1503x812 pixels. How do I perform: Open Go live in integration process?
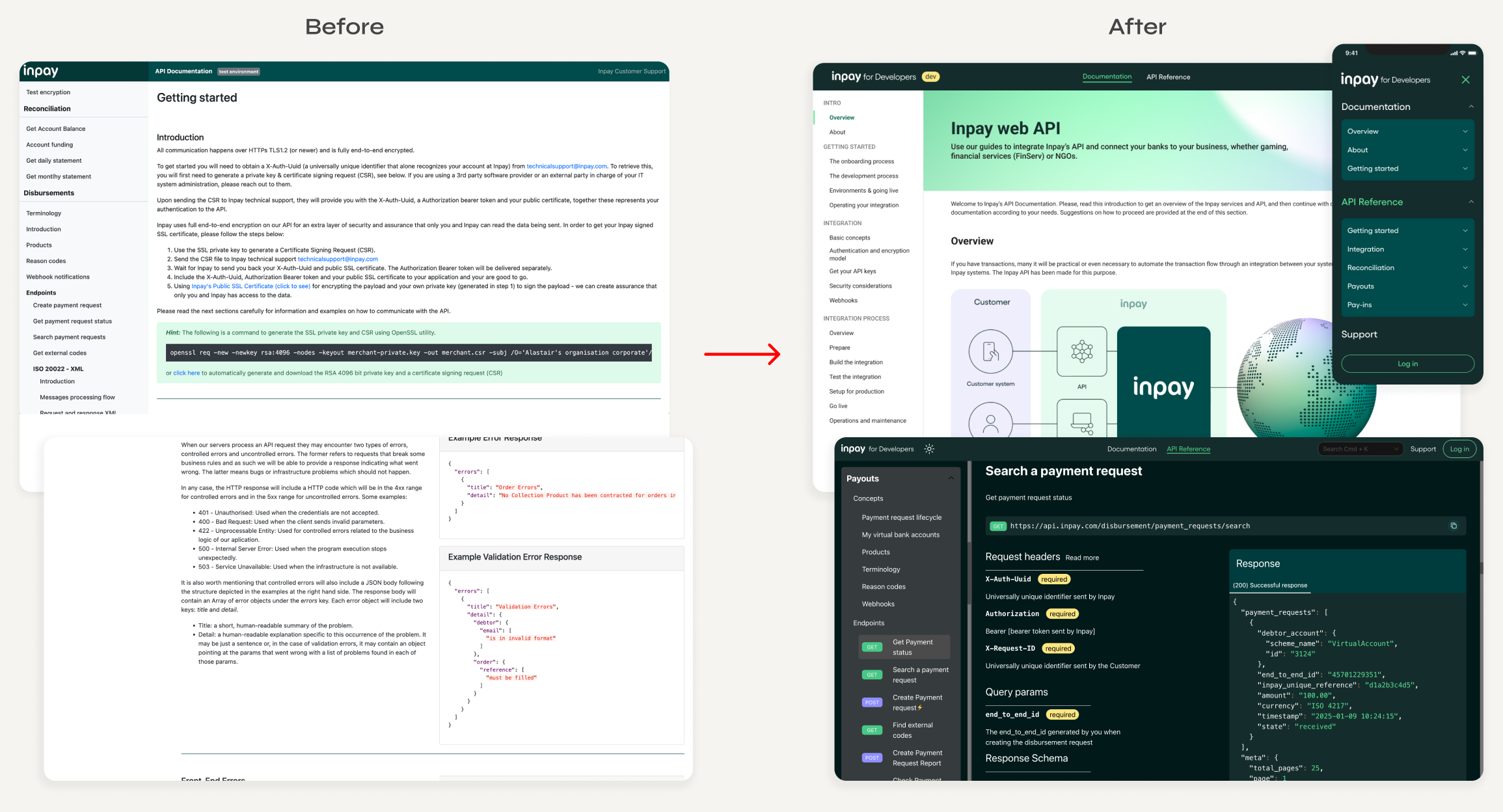(x=838, y=406)
